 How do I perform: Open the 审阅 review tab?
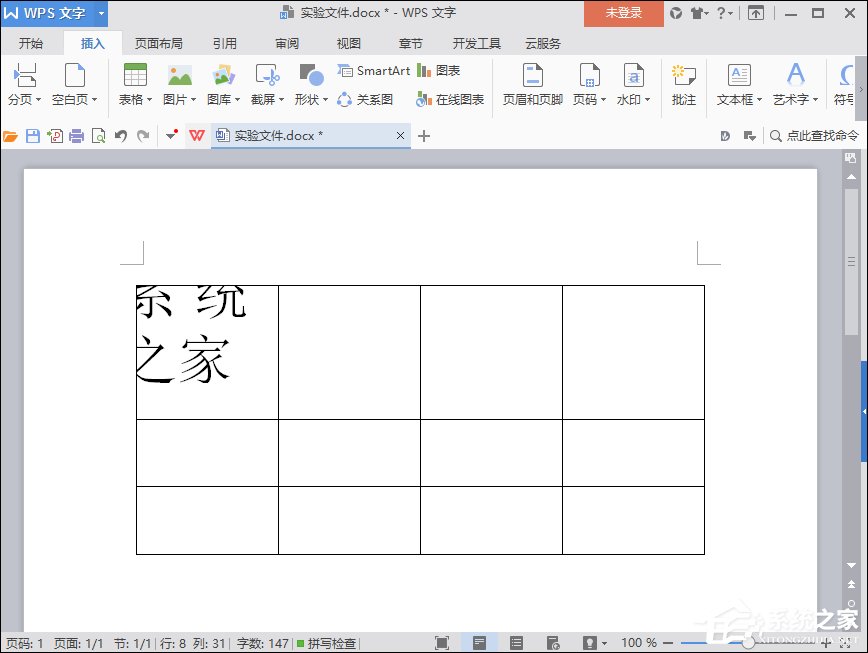[286, 43]
